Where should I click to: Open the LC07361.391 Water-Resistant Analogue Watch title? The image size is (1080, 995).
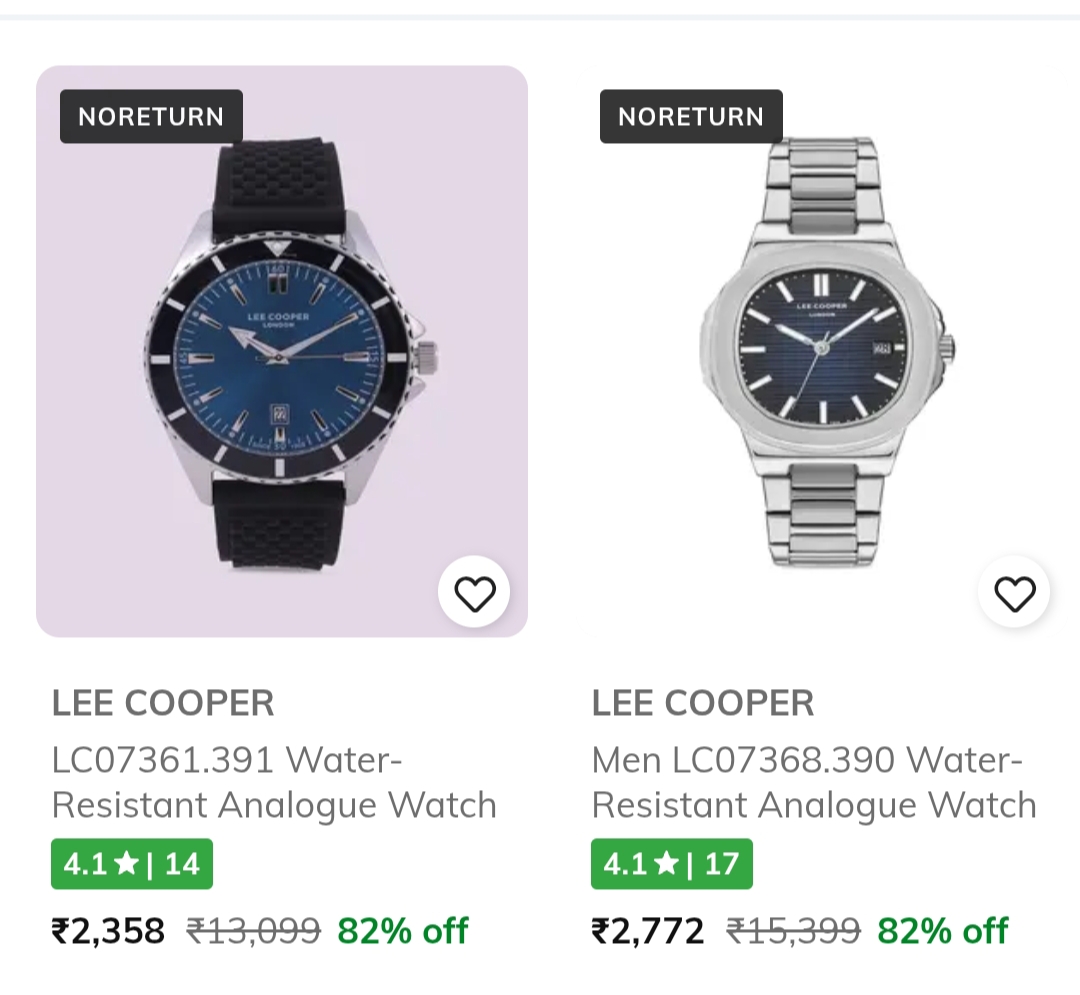tap(274, 782)
